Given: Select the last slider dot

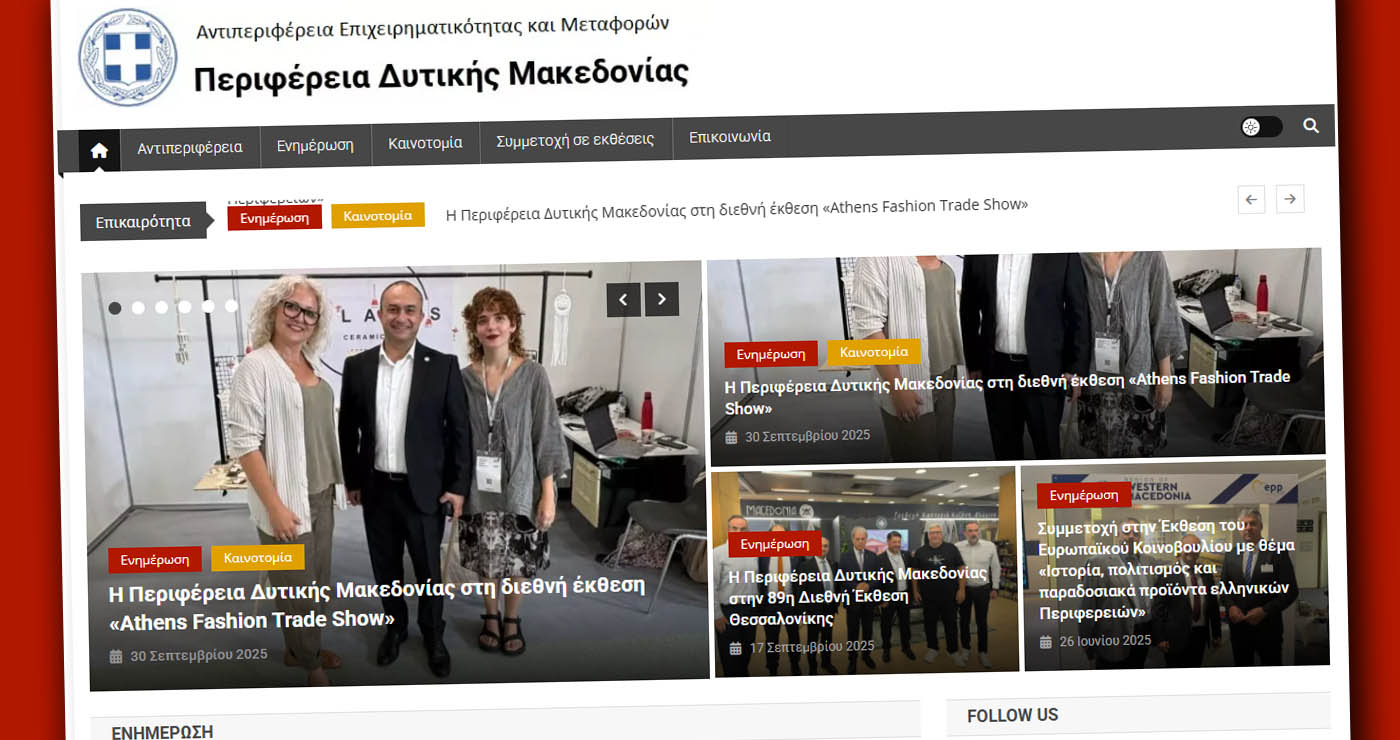Looking at the screenshot, I should [232, 306].
